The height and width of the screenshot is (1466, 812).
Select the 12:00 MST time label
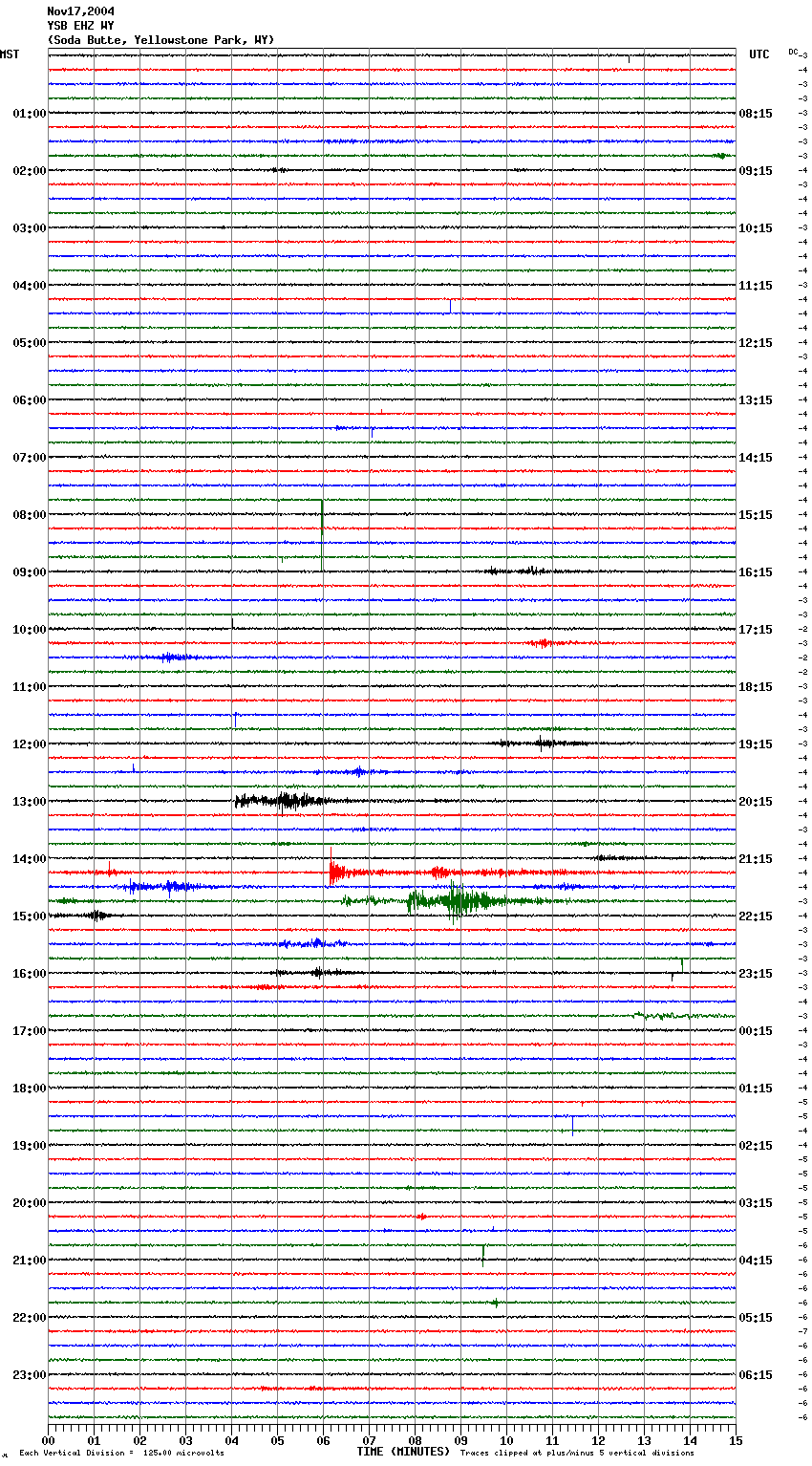29,744
